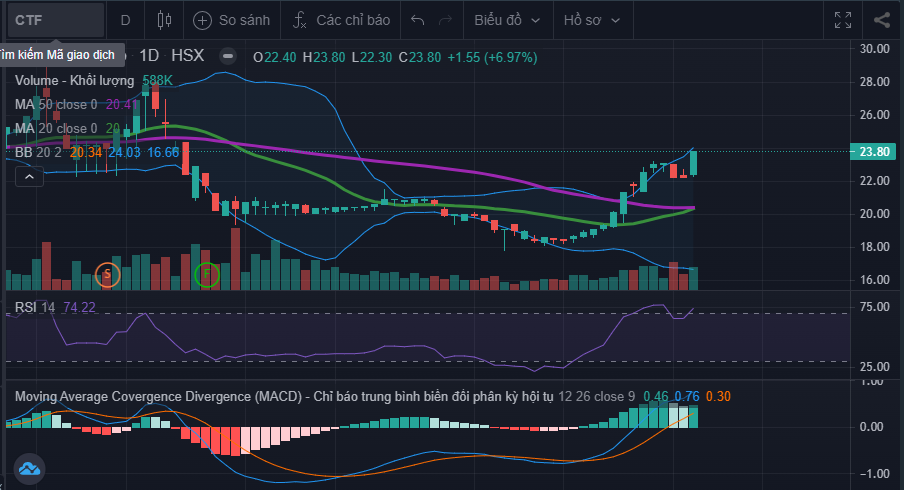The image size is (904, 490).
Task: Select the MACD indicator title
Action: pyautogui.click(x=284, y=397)
